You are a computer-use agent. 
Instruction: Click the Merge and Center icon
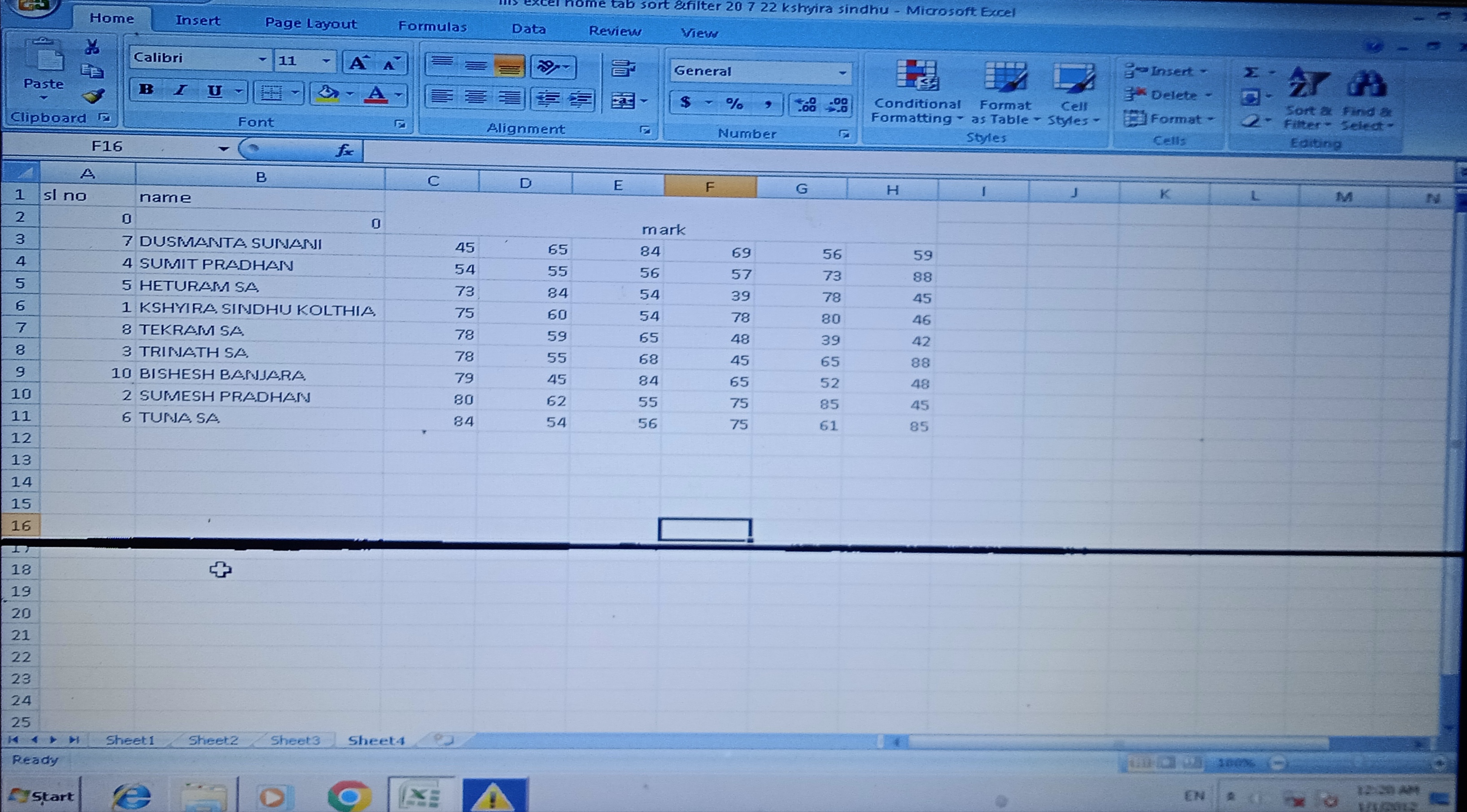[623, 101]
